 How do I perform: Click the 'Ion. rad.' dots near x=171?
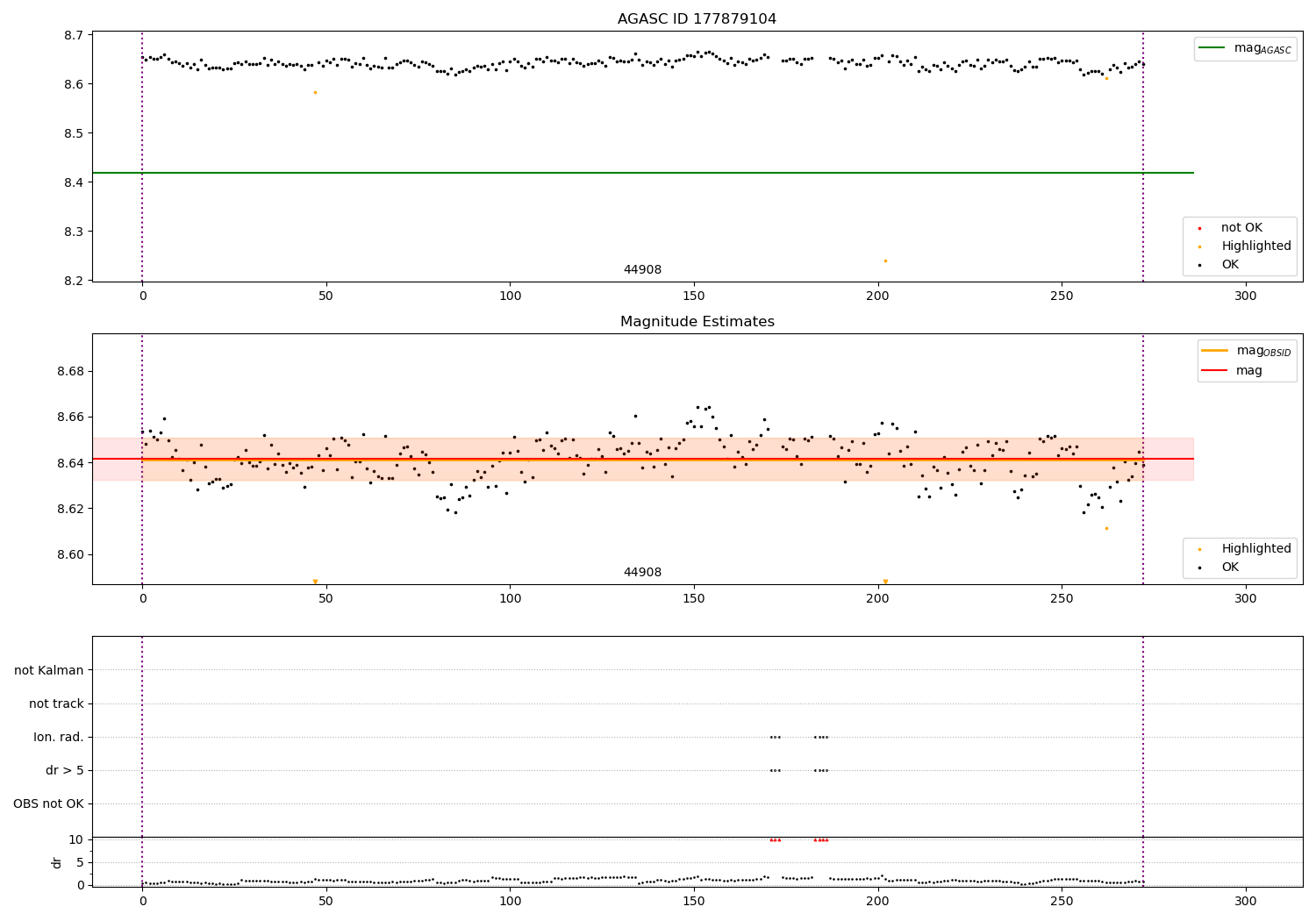tap(775, 737)
